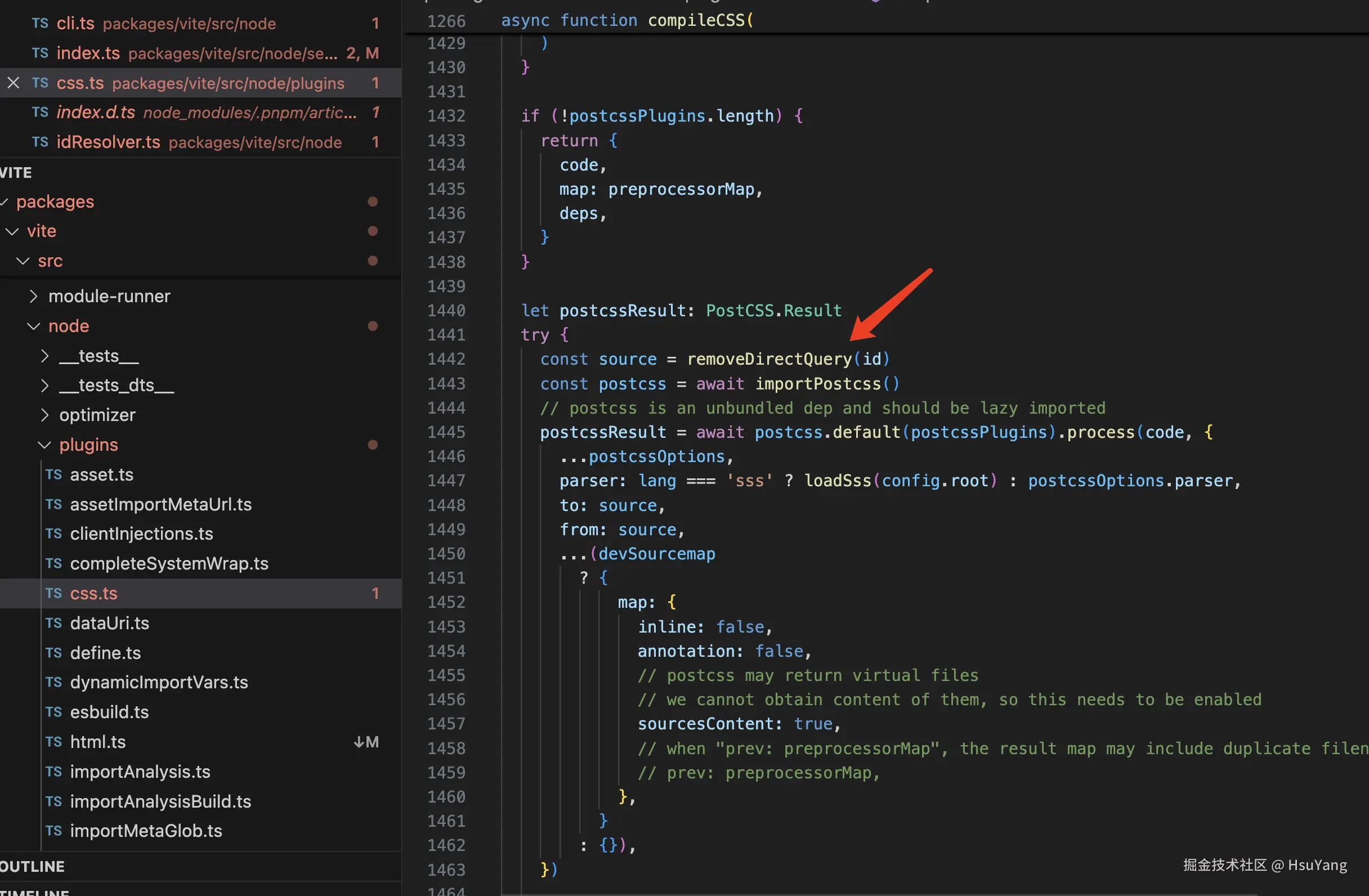
Task: Click line number 1445 in the gutter
Action: 446,432
